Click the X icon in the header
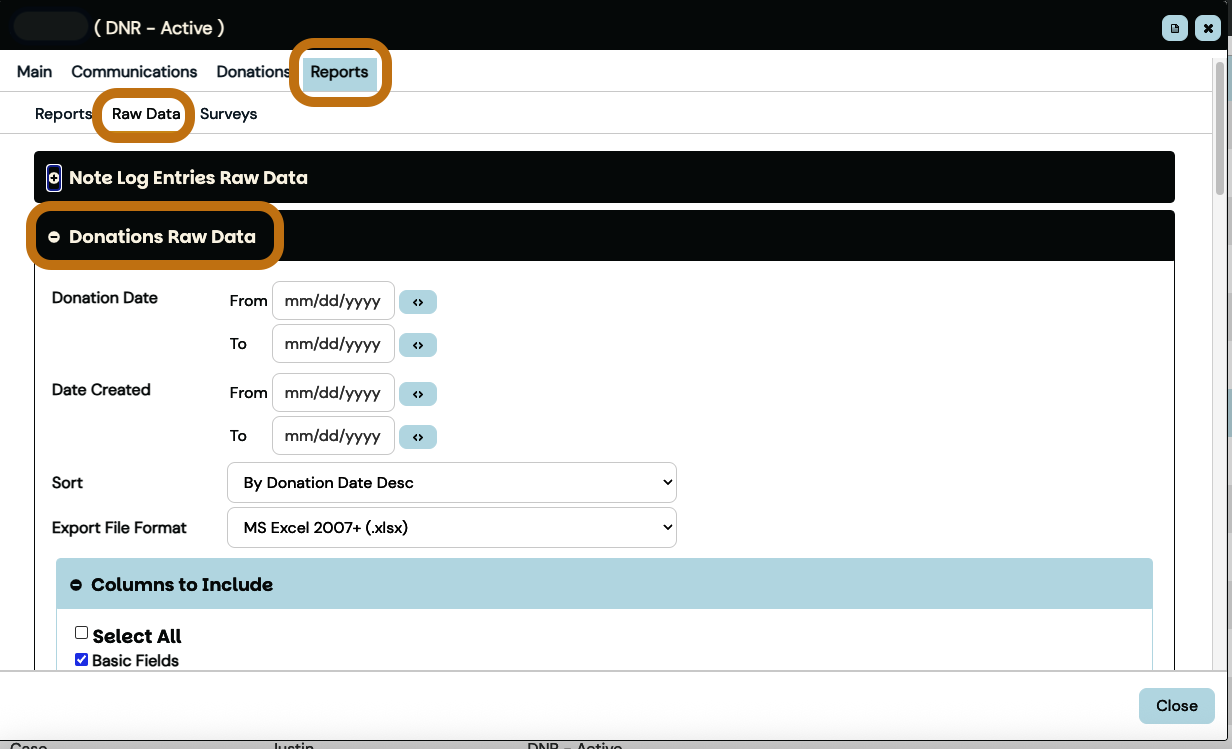The width and height of the screenshot is (1232, 749). tap(1208, 28)
